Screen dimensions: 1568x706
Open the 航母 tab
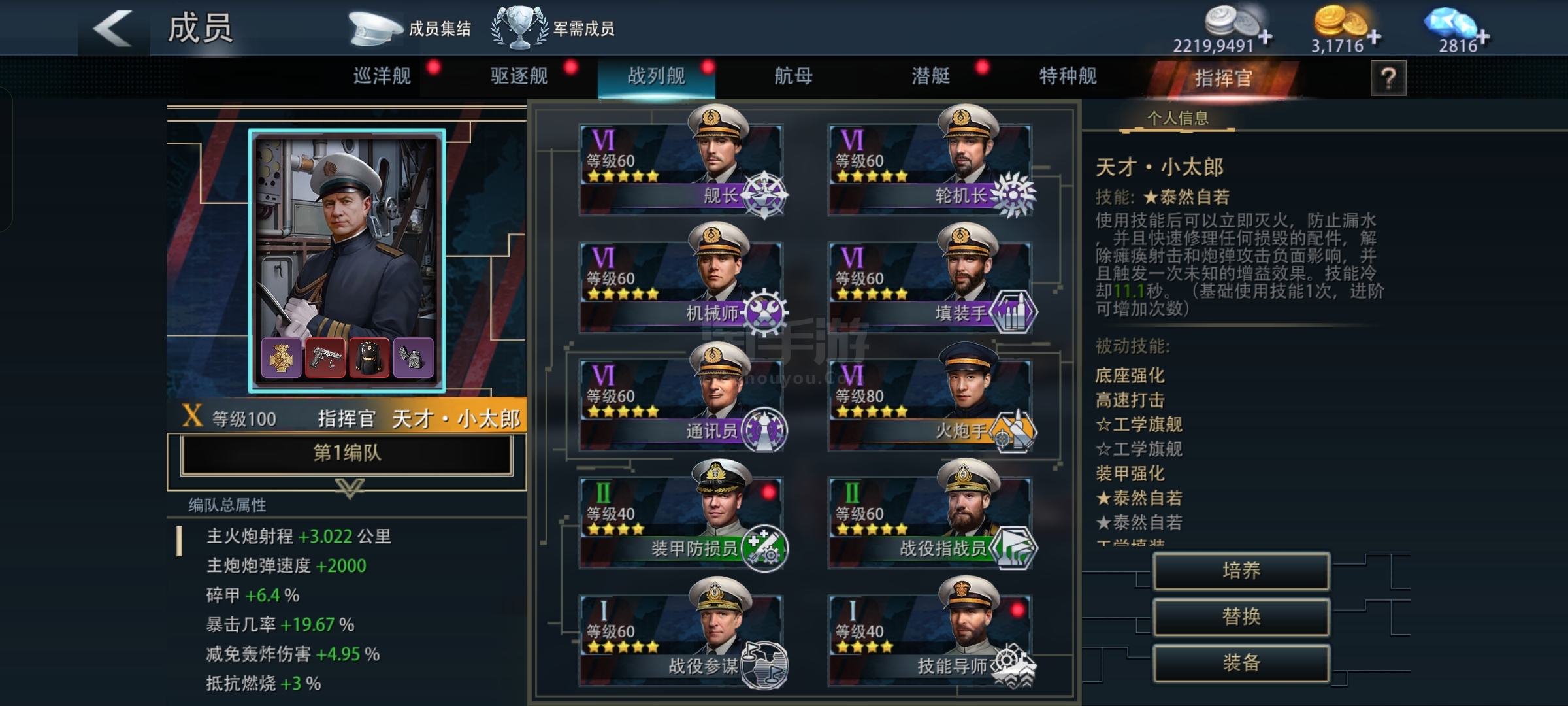coord(793,76)
